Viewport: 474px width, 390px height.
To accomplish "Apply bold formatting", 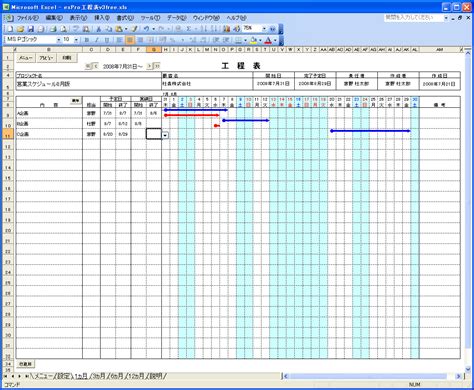I will pos(87,40).
